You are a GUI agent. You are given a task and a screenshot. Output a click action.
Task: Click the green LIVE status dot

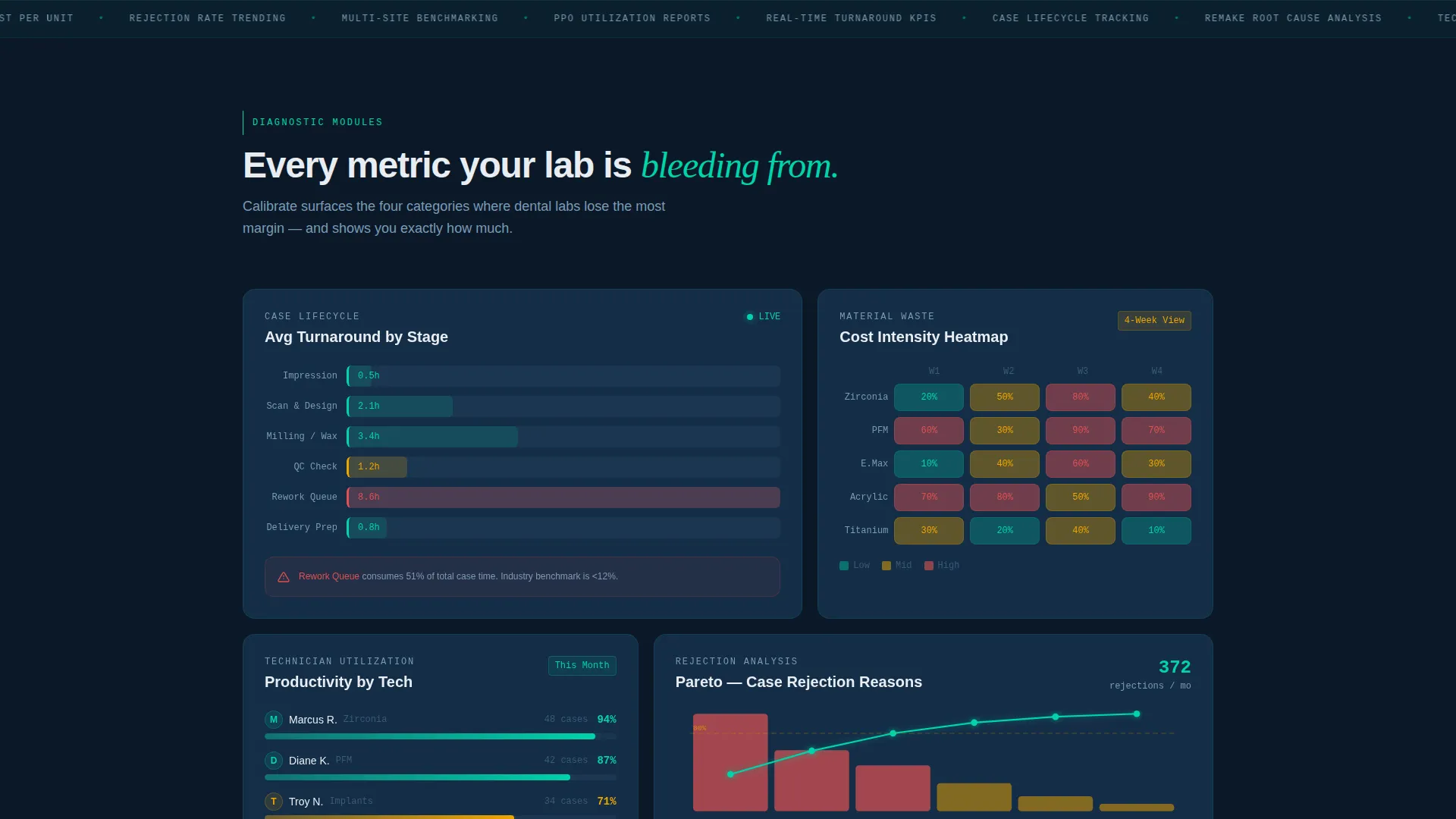[750, 317]
